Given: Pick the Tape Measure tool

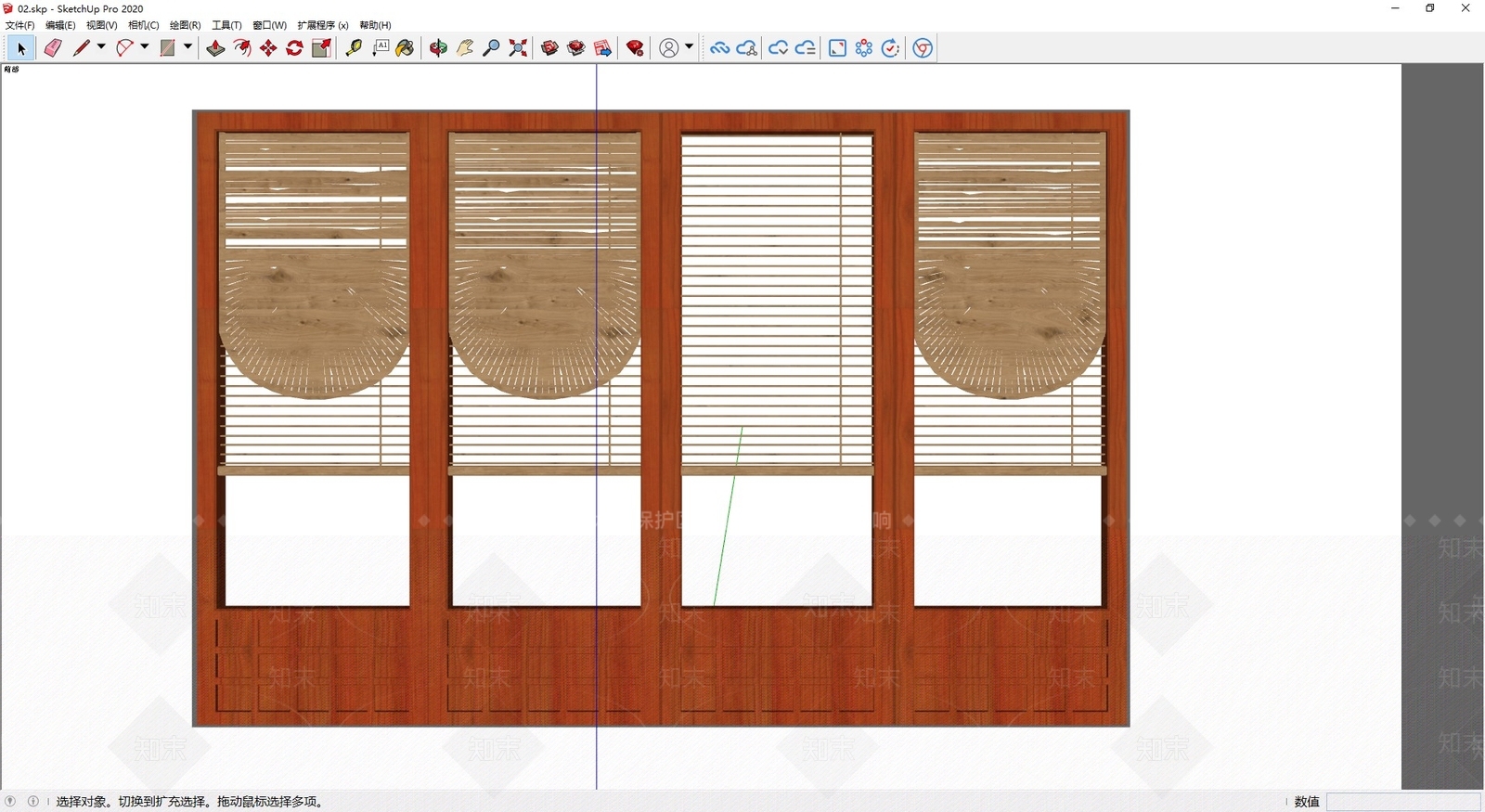Looking at the screenshot, I should click(354, 48).
